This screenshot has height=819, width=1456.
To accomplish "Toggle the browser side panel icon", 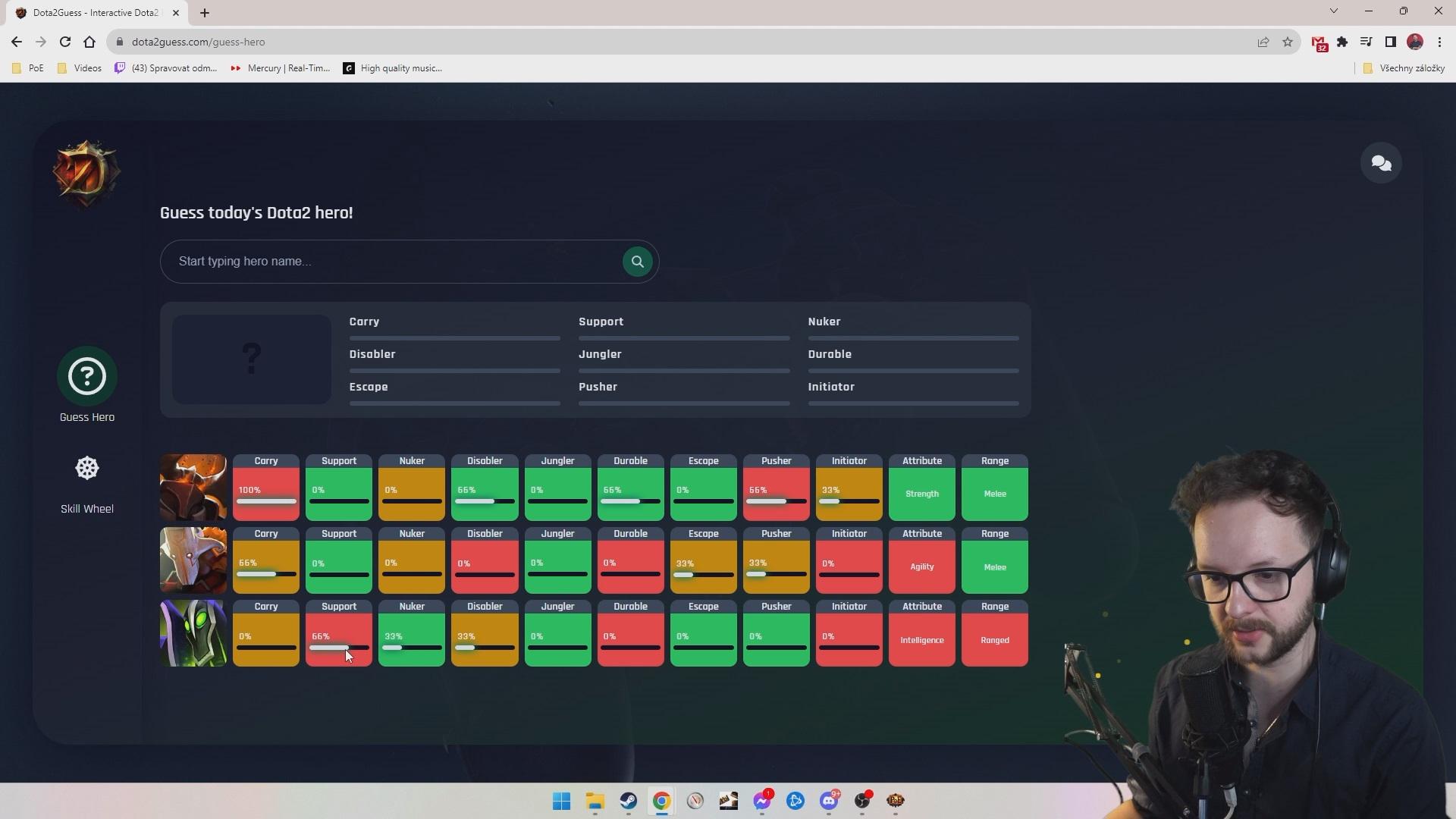I will pos(1390,42).
